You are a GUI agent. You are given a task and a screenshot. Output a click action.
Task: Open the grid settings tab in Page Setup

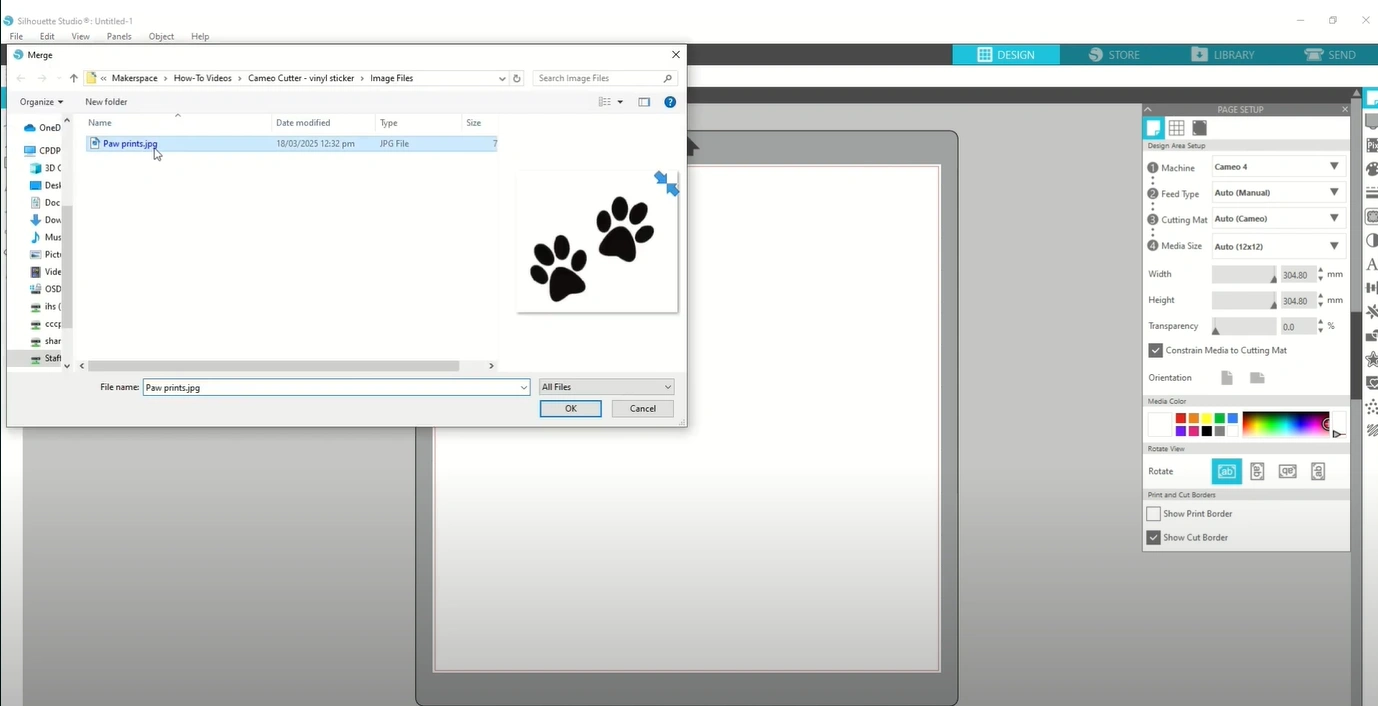(1176, 128)
